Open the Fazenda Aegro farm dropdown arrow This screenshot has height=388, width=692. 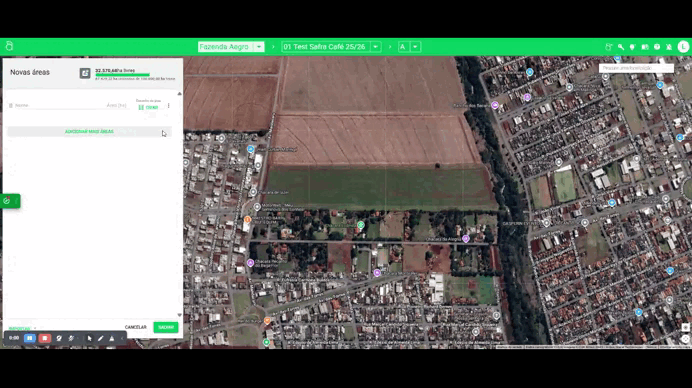coord(259,47)
